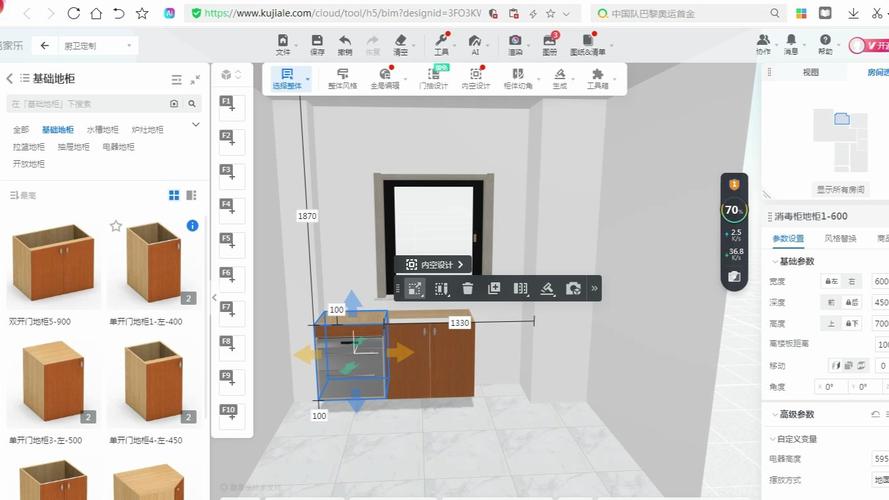
Task: Click the 保存 save icon
Action: [317, 44]
